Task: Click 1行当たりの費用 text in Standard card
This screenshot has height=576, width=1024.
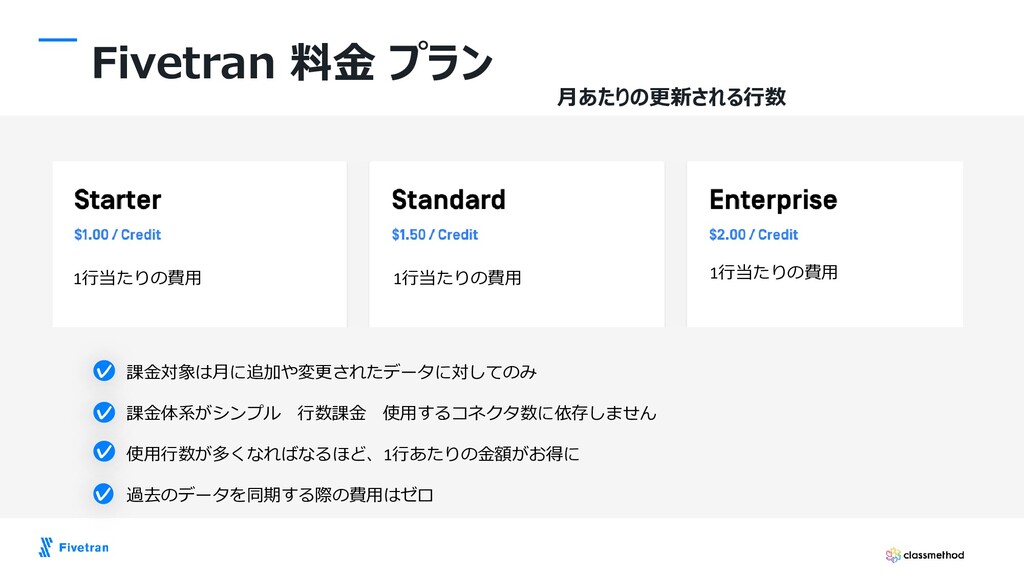Action: pyautogui.click(x=457, y=278)
